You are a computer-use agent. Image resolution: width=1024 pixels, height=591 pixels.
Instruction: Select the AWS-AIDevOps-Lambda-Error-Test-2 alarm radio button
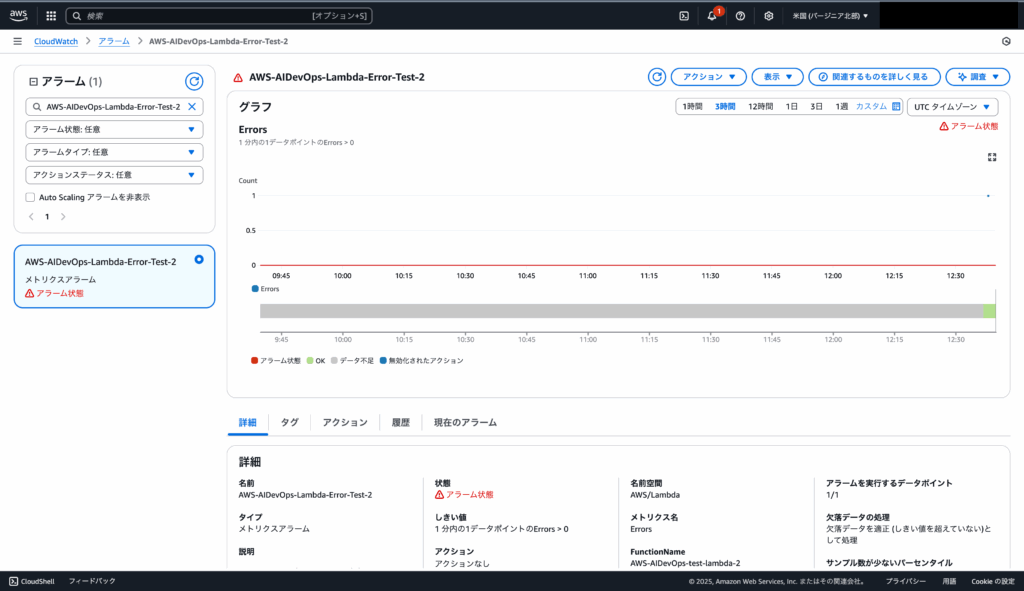point(199,260)
